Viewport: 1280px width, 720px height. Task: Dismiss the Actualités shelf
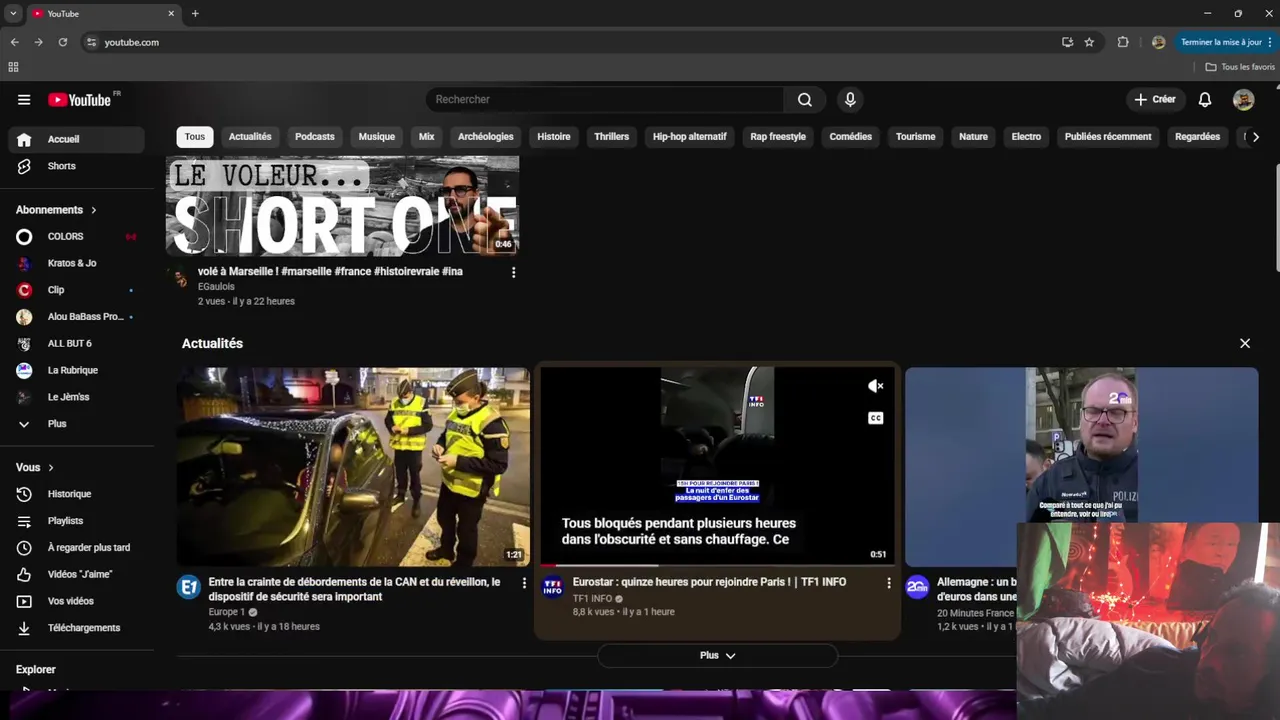coord(1245,343)
